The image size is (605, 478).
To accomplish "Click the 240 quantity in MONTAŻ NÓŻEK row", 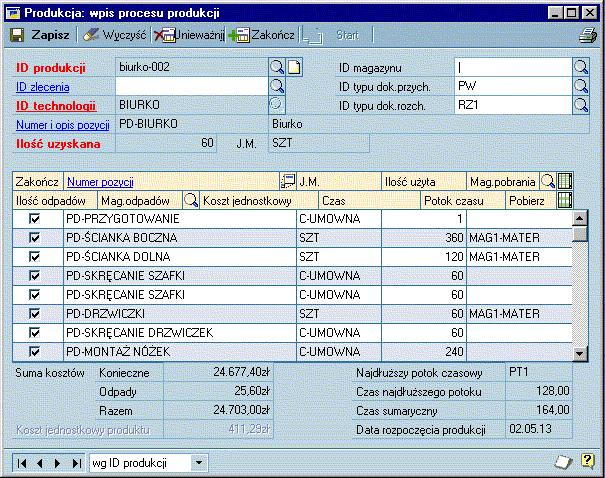I will click(x=424, y=351).
